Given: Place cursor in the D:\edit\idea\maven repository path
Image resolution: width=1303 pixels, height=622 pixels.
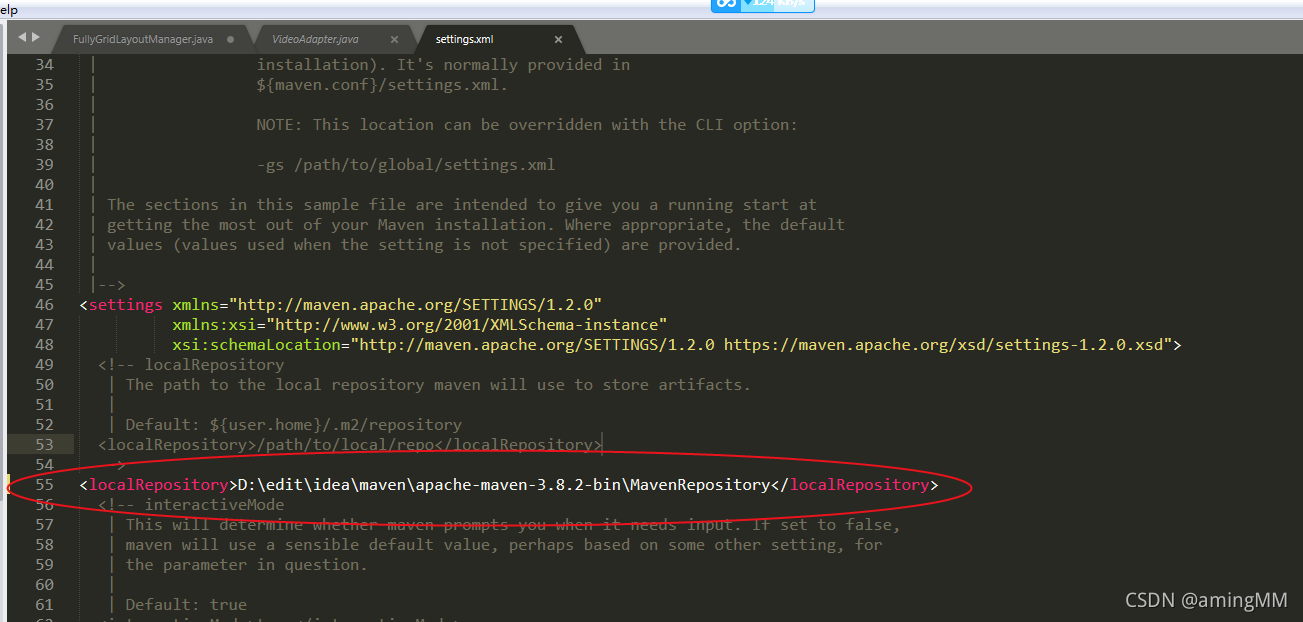Looking at the screenshot, I should [503, 484].
